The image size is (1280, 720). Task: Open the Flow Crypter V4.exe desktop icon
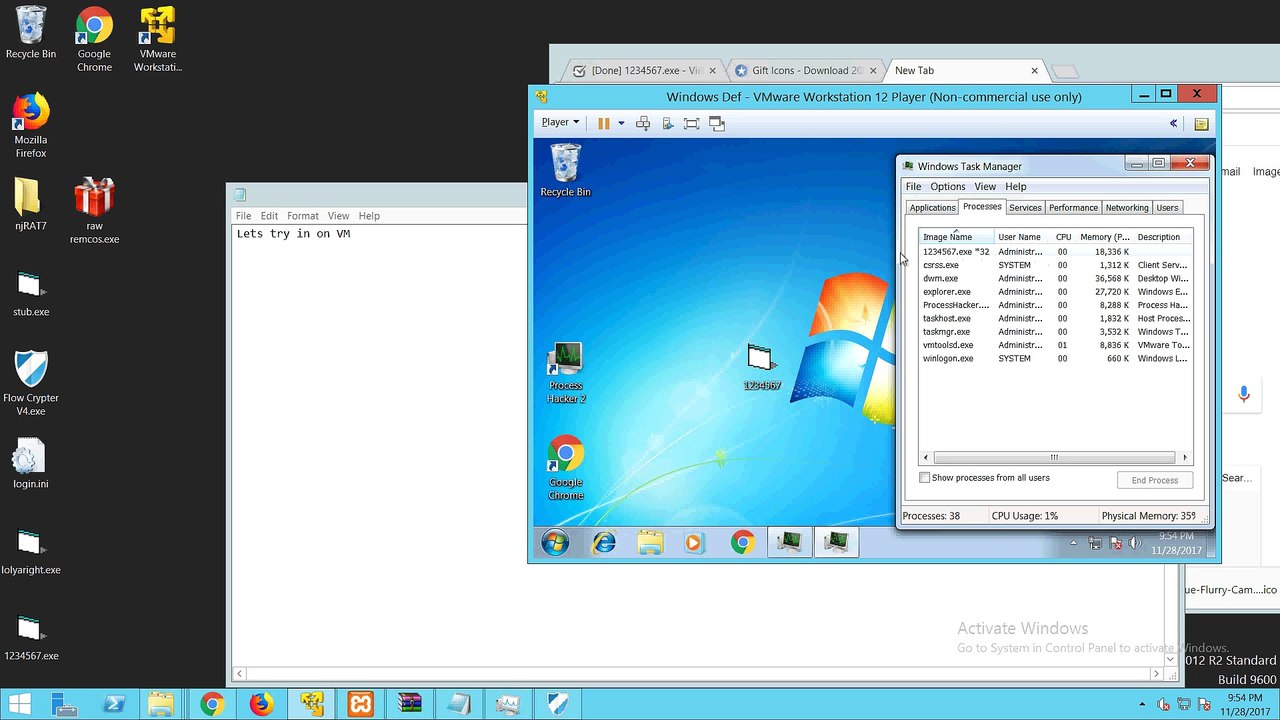31,383
